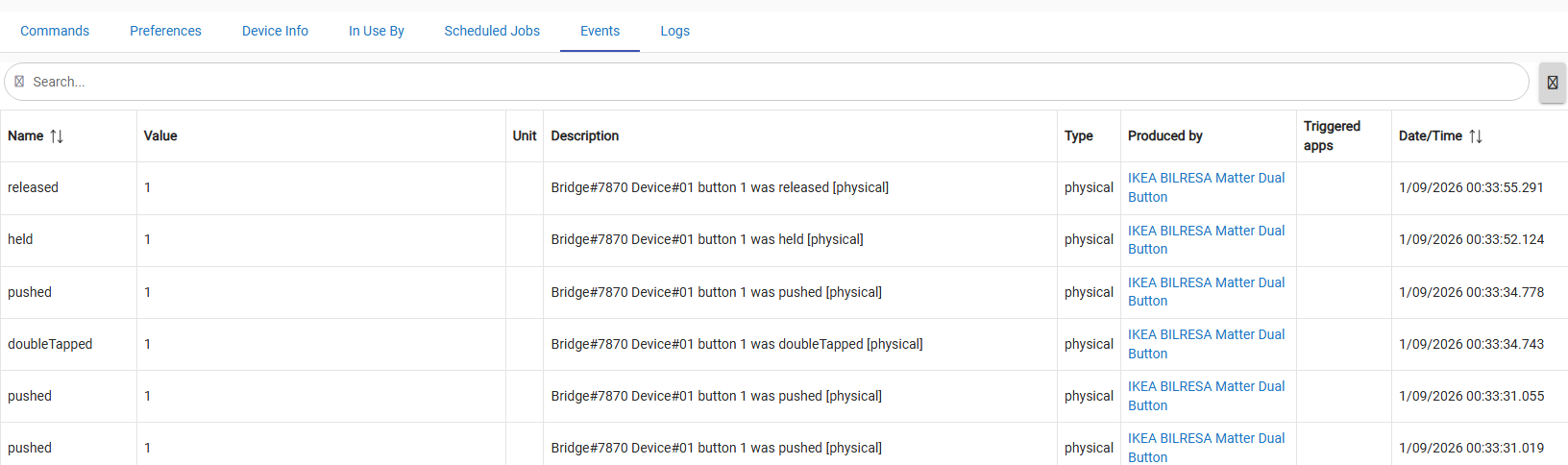Click the Description column header
1568x465 pixels.
click(x=584, y=136)
